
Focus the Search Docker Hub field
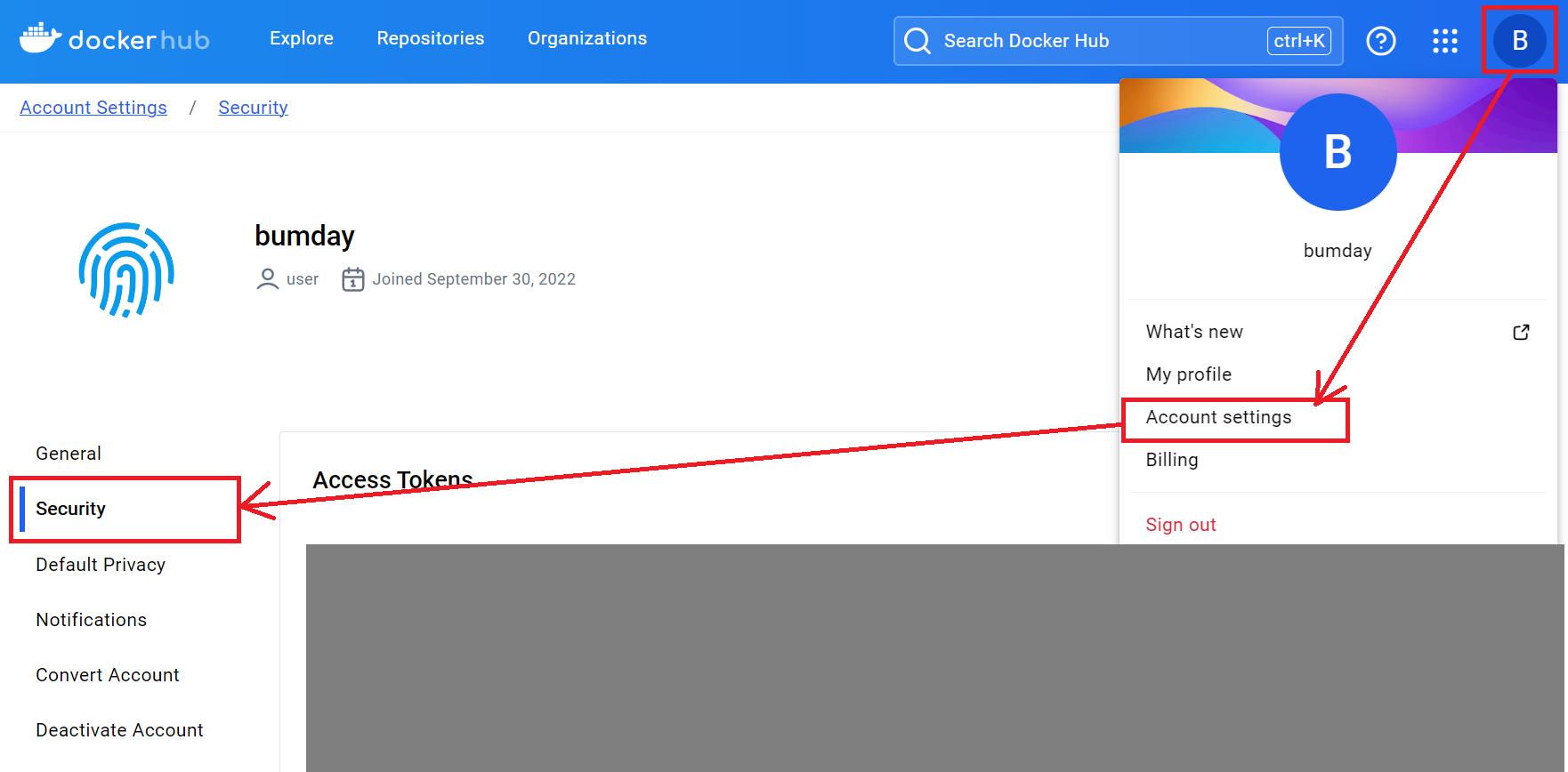tap(1118, 41)
